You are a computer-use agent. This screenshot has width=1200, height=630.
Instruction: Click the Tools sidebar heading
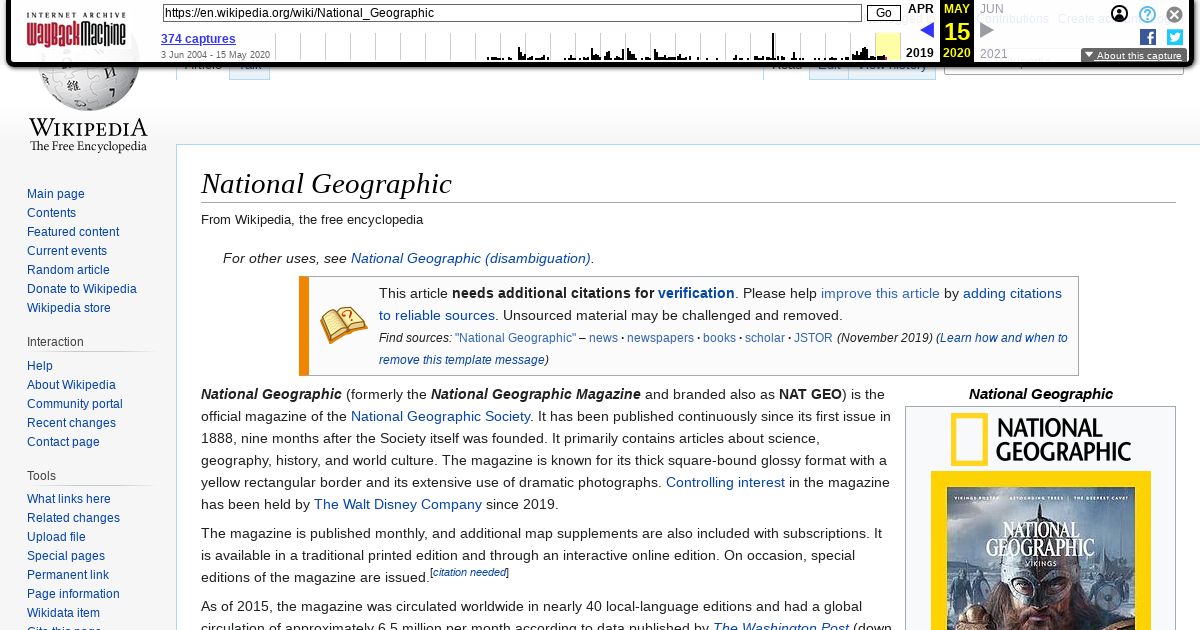(41, 476)
